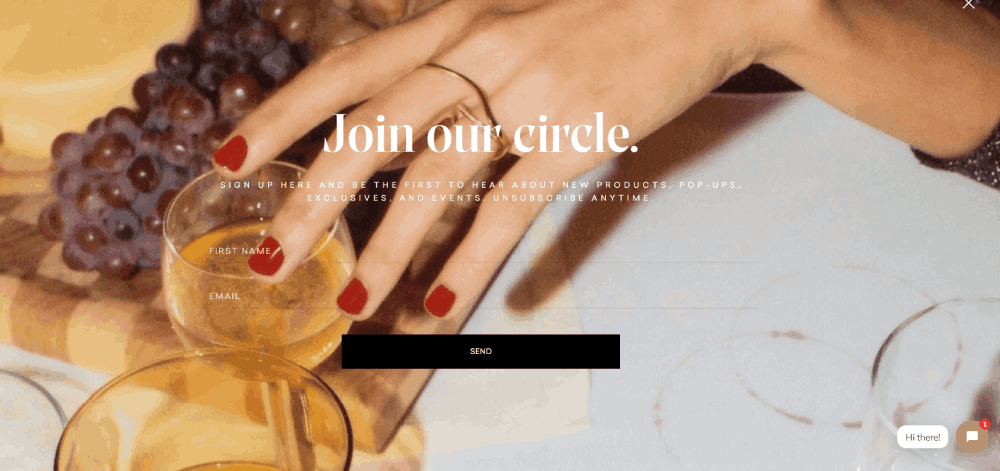The height and width of the screenshot is (471, 1000).
Task: Close the newsletter popup with the X
Action: [969, 3]
